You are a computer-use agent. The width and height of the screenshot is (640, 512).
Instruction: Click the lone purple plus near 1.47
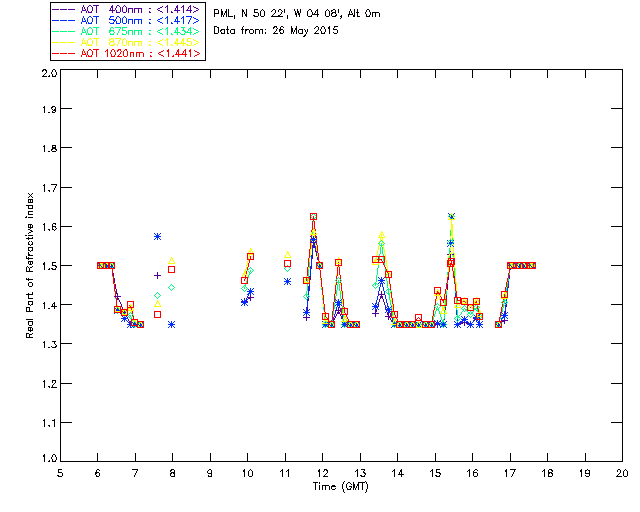[x=158, y=276]
